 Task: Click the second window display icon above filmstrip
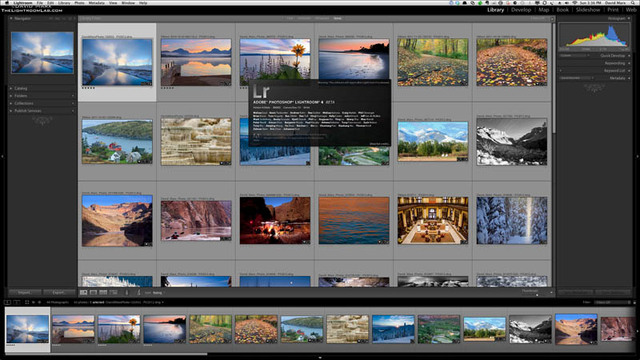[x=17, y=302]
